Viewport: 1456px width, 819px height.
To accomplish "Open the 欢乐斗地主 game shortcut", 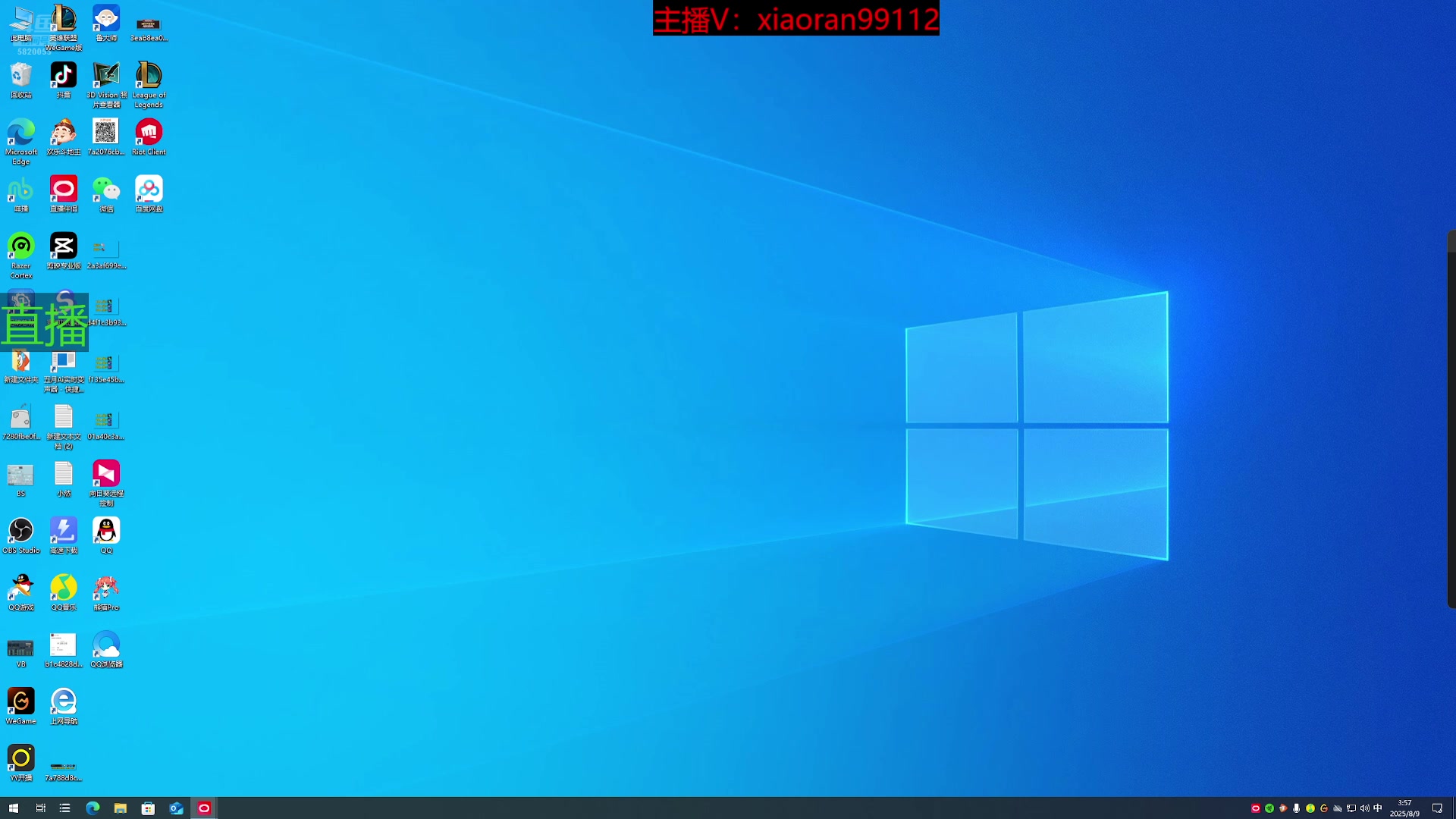I will click(64, 137).
